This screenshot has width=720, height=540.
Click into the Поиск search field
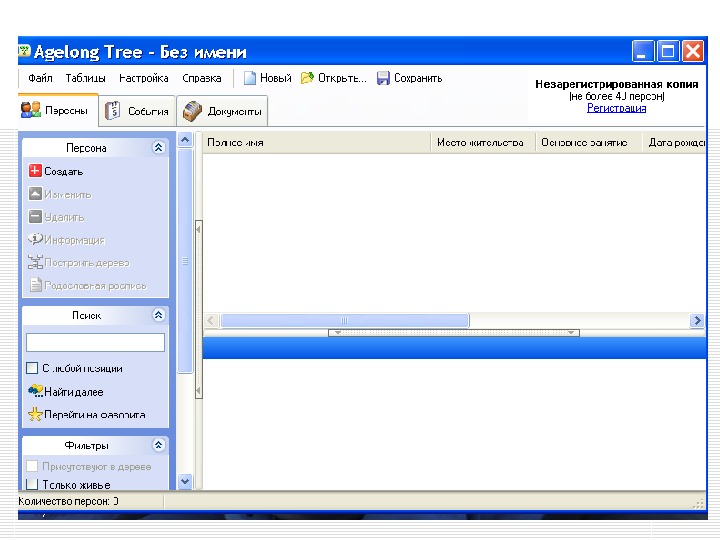tap(96, 342)
